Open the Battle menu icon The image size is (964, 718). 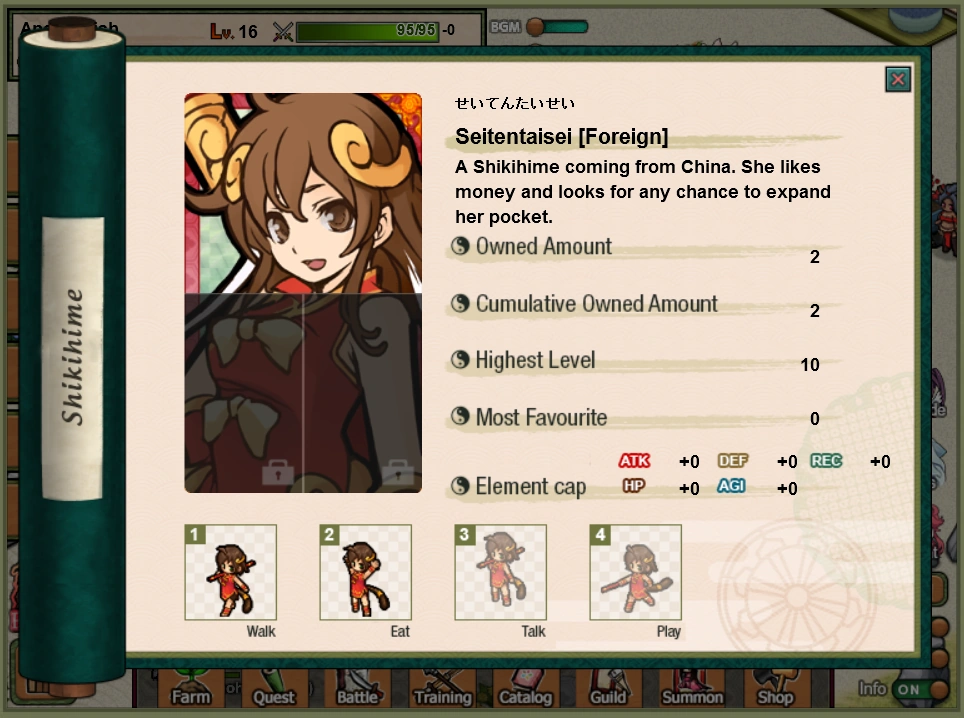358,690
